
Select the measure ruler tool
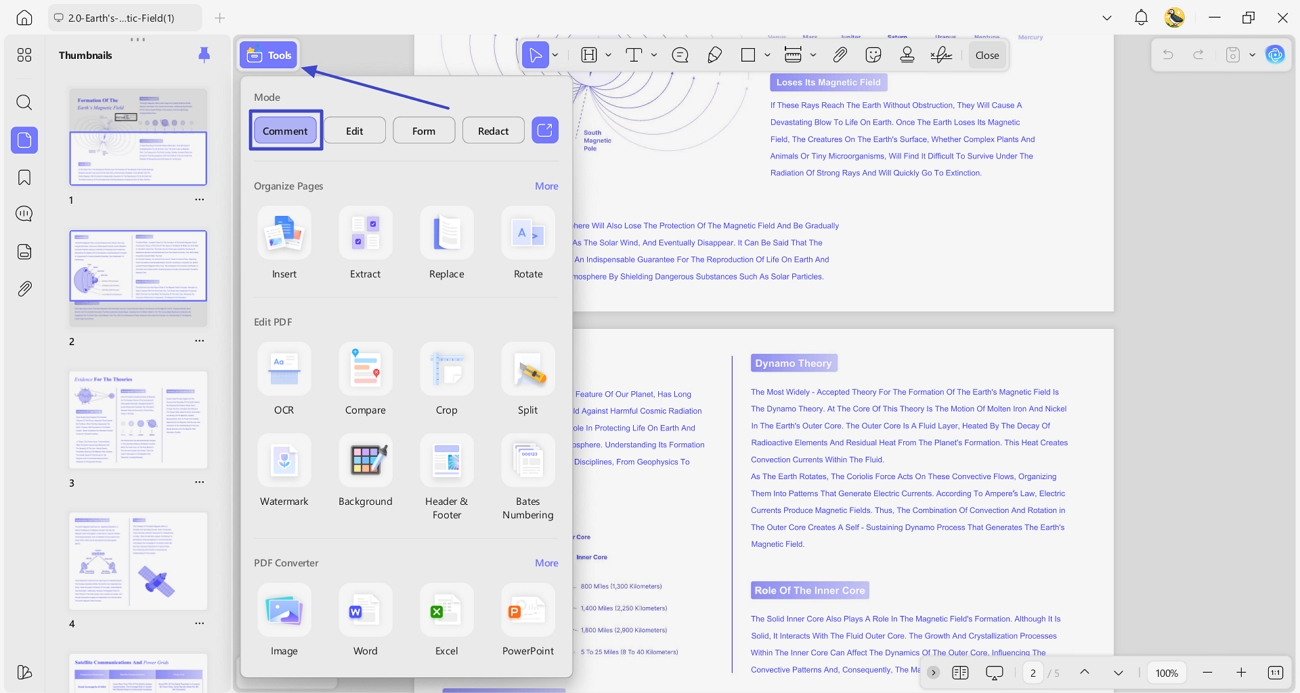pyautogui.click(x=793, y=55)
